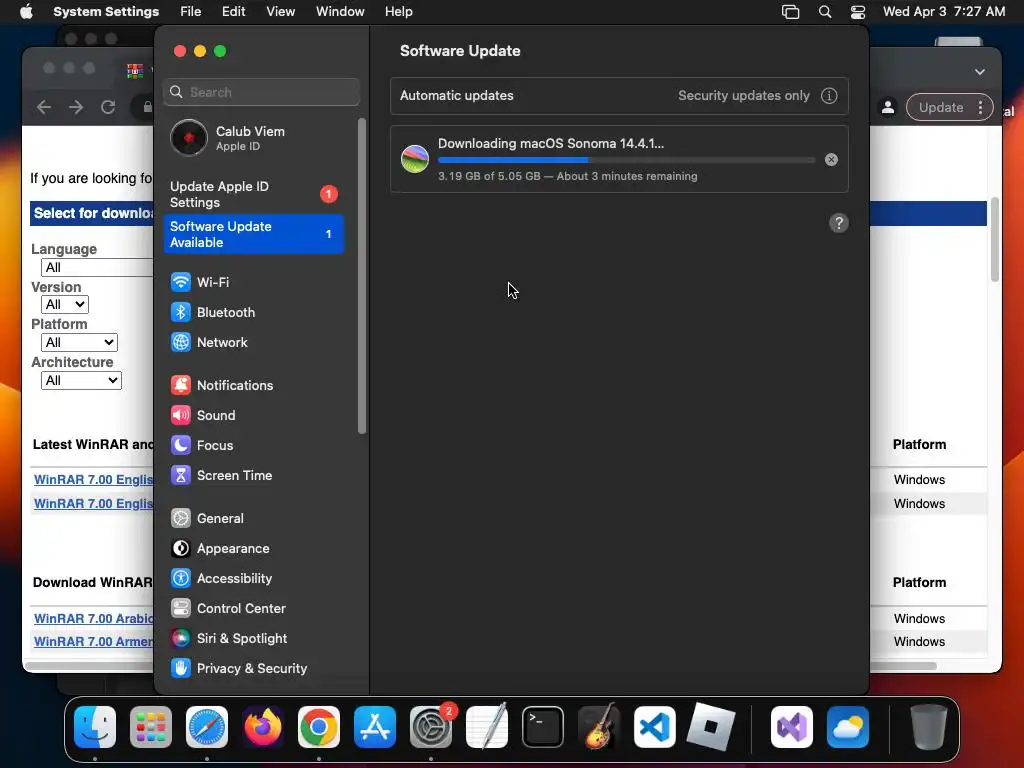The height and width of the screenshot is (768, 1024).
Task: Focus the Settings Search field
Action: click(261, 92)
